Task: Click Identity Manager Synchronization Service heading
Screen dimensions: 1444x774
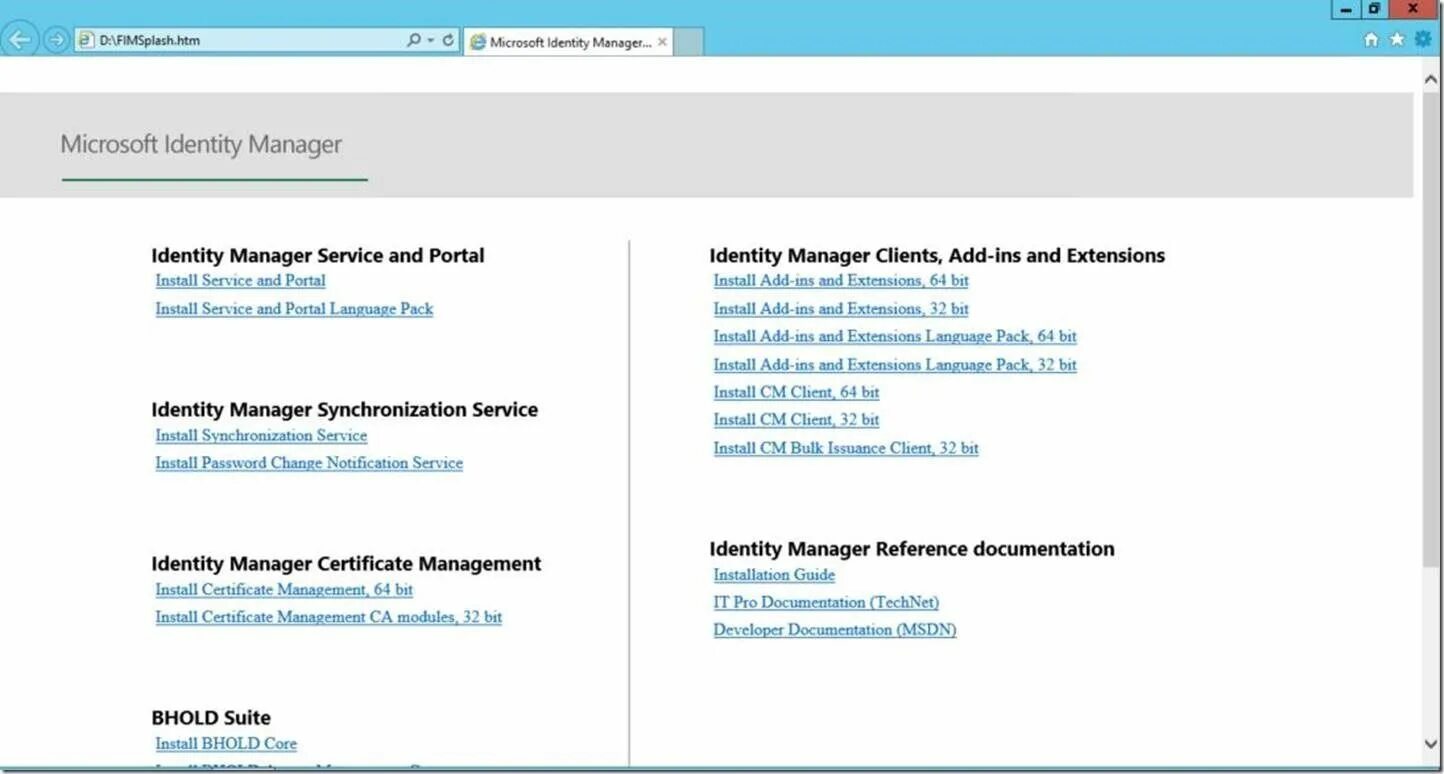Action: point(345,410)
